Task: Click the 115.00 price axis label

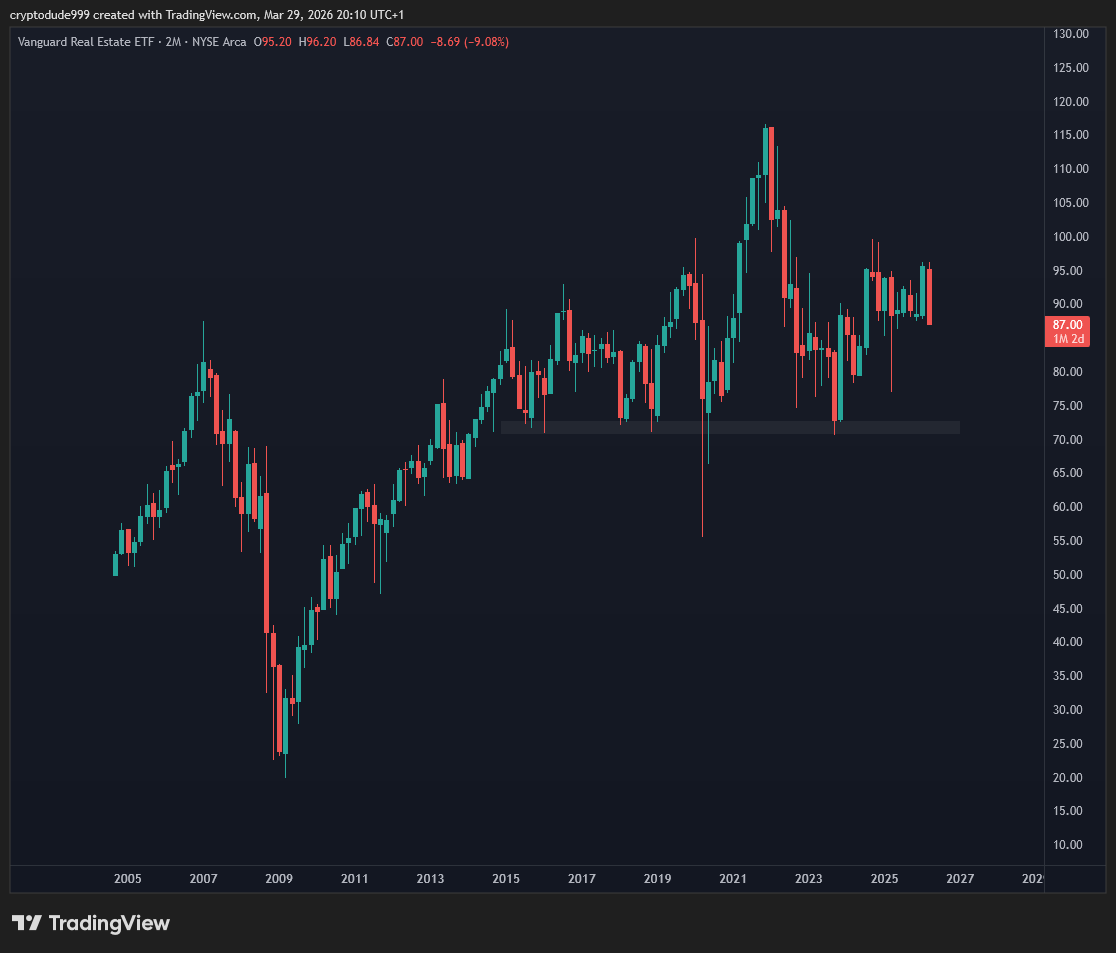Action: click(1070, 135)
